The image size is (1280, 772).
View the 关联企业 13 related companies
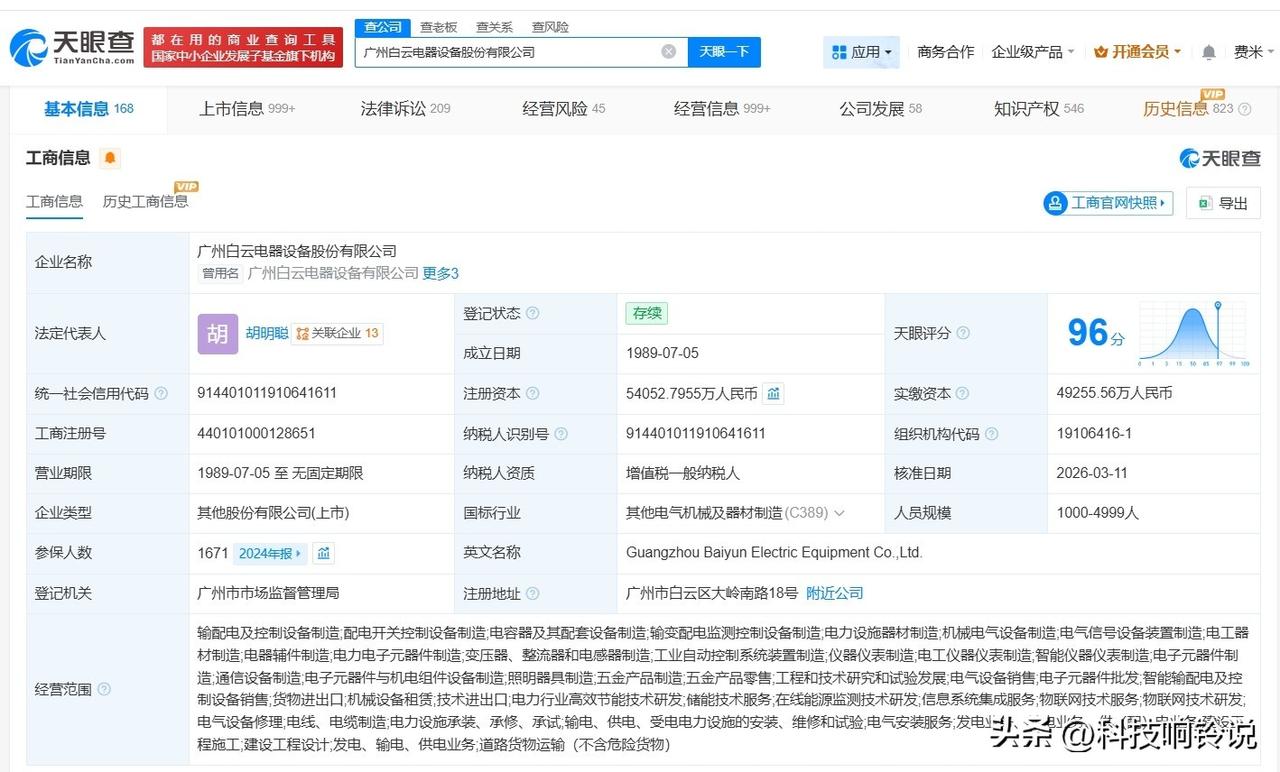[x=337, y=334]
